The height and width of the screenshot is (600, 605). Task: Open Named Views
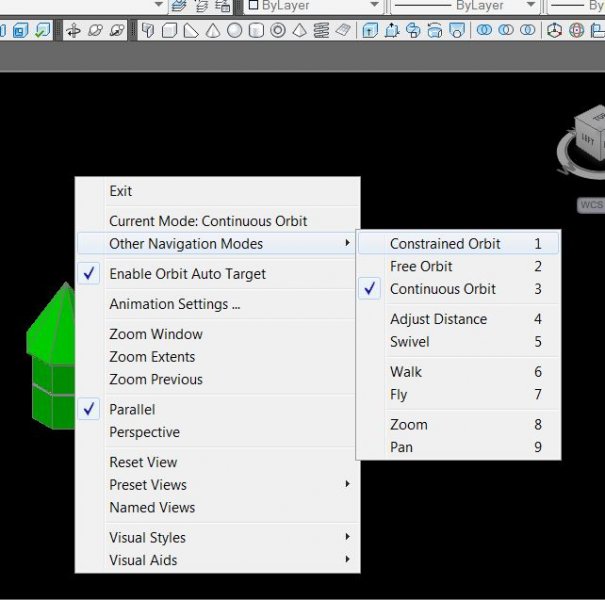click(x=218, y=508)
